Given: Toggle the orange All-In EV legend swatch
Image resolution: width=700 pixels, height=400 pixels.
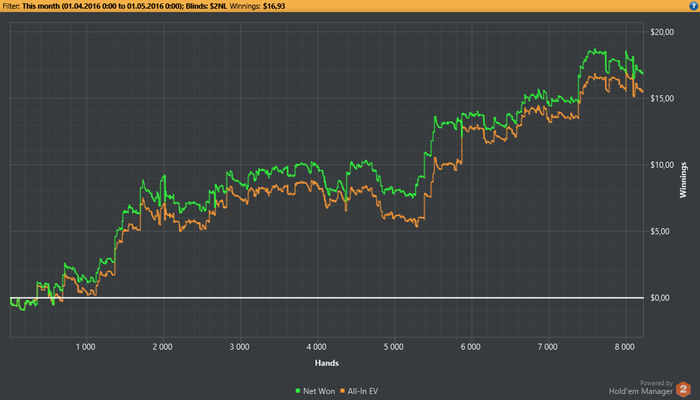Looking at the screenshot, I should pyautogui.click(x=342, y=391).
